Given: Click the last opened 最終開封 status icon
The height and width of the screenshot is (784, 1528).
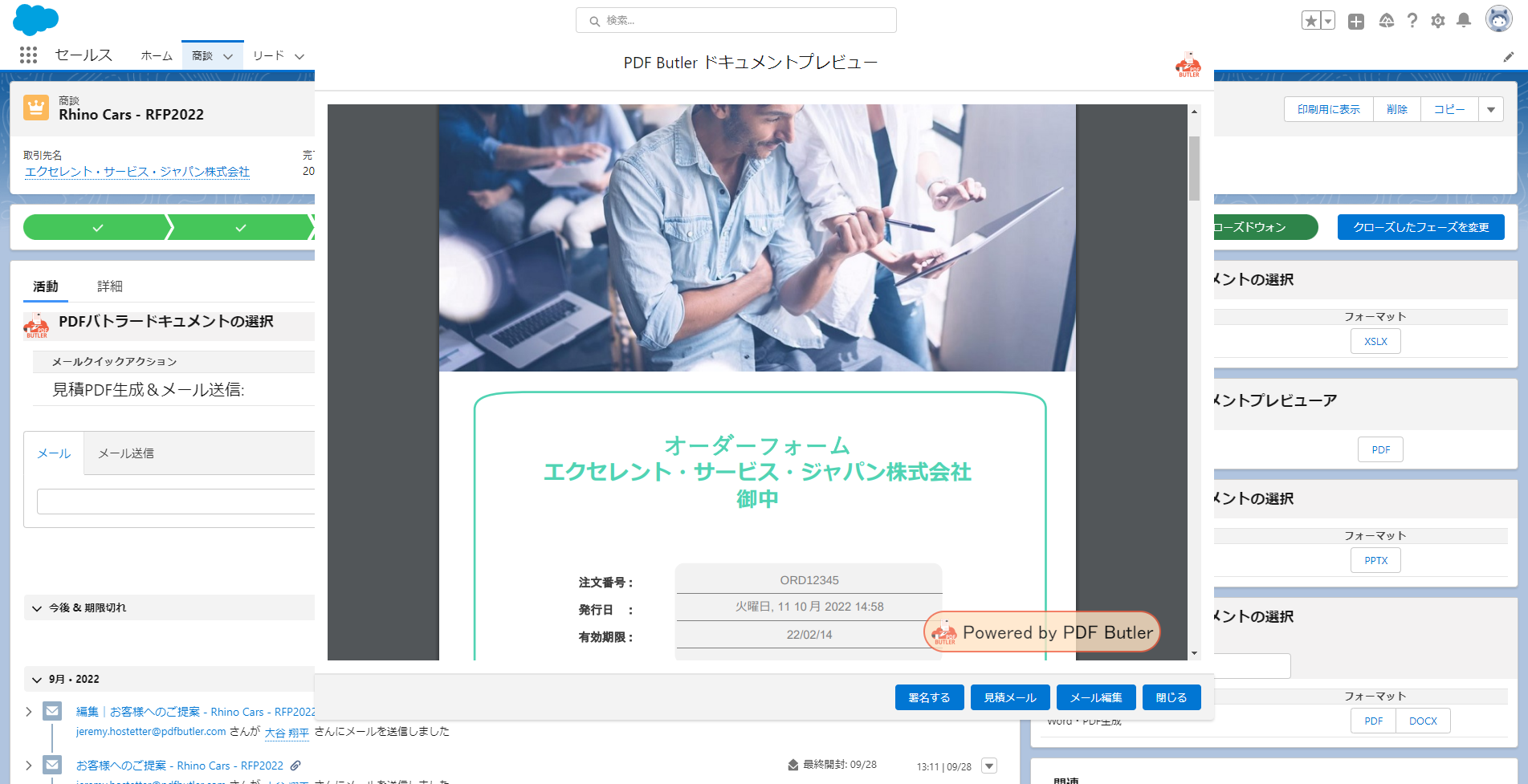Looking at the screenshot, I should [x=793, y=765].
